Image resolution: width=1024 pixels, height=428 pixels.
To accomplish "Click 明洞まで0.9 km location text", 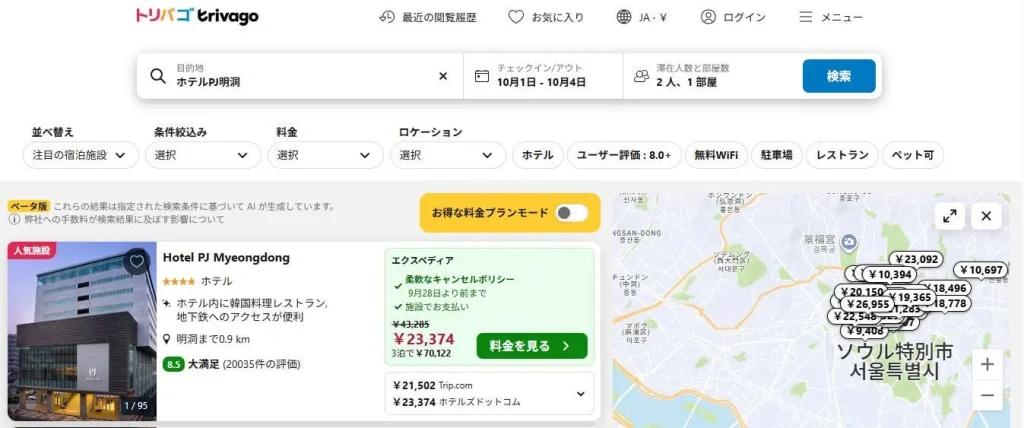I will [213, 339].
